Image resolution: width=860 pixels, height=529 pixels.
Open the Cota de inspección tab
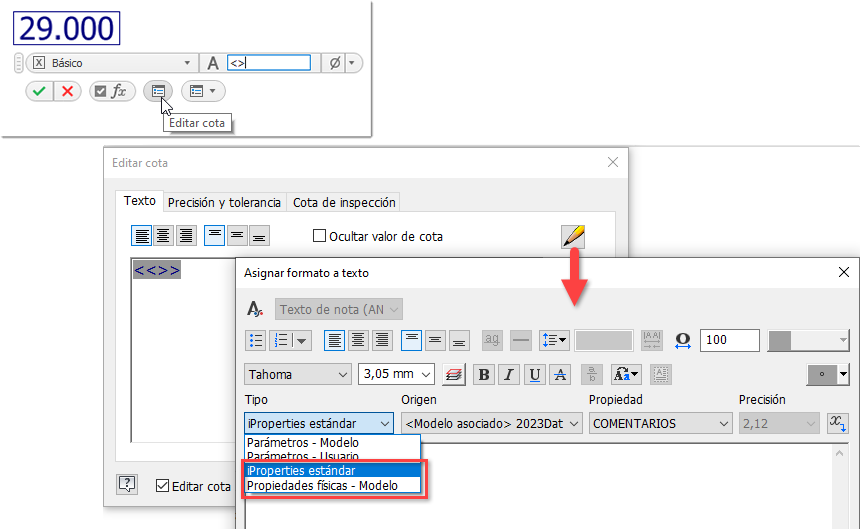pos(344,202)
